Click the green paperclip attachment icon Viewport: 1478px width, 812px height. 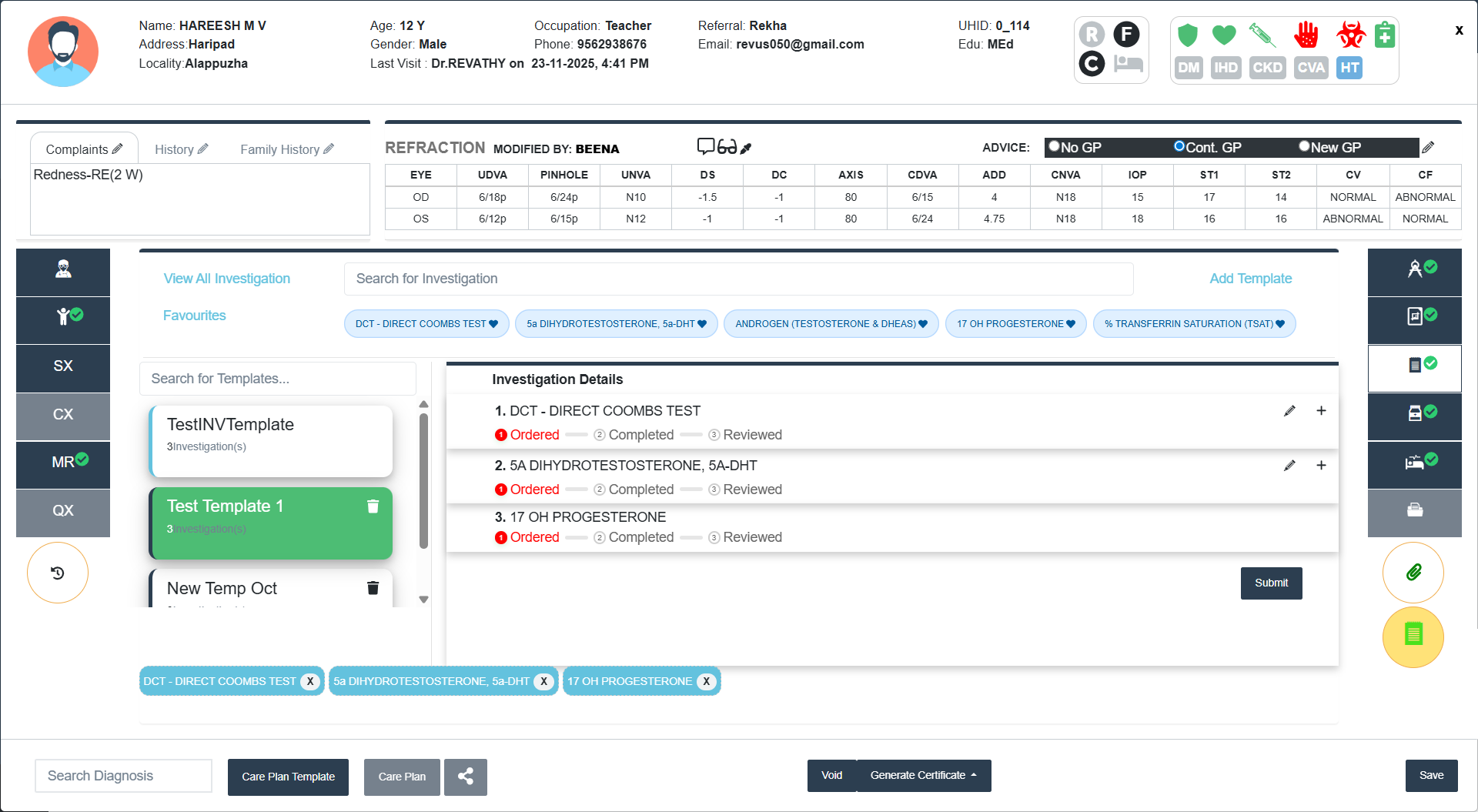point(1413,573)
